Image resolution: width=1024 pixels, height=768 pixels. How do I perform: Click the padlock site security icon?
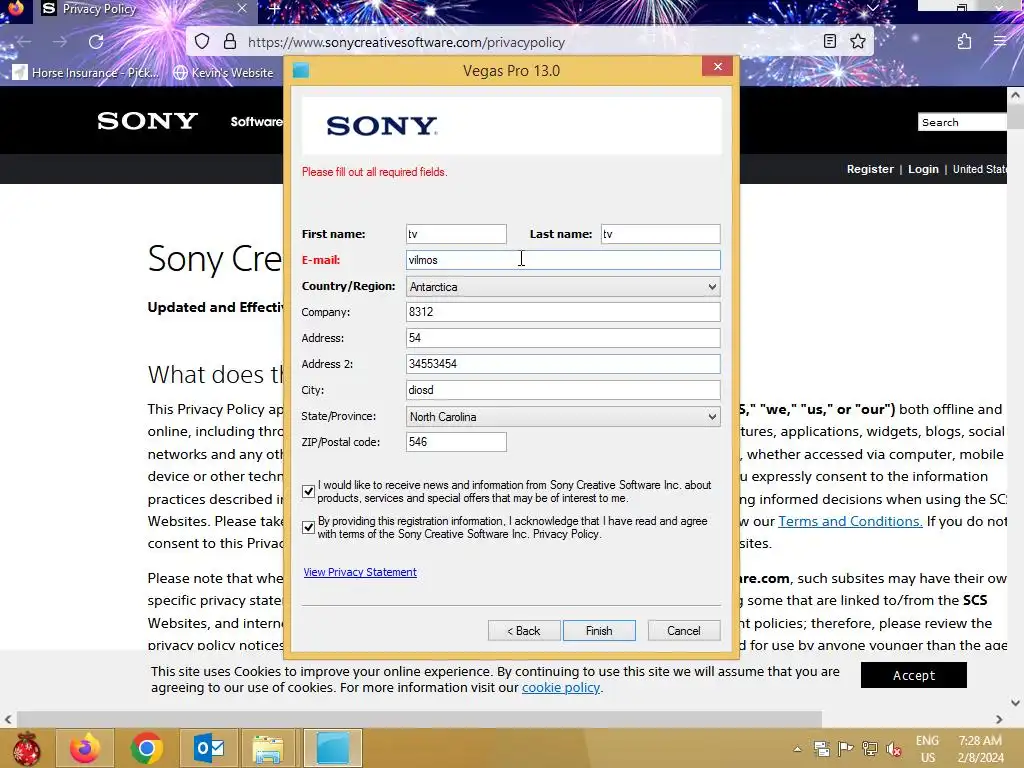click(x=230, y=42)
